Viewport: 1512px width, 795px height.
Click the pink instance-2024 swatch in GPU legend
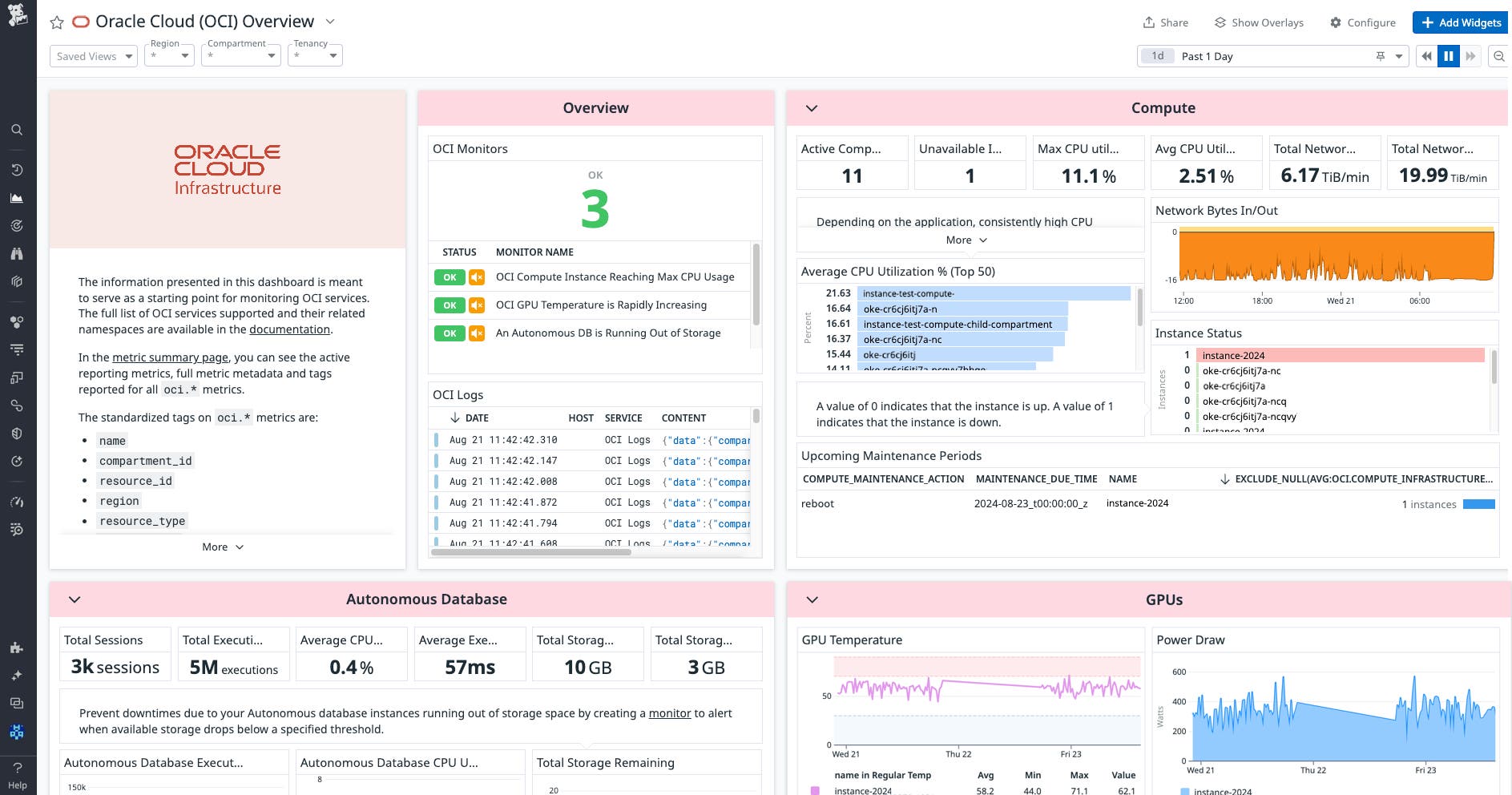point(816,792)
